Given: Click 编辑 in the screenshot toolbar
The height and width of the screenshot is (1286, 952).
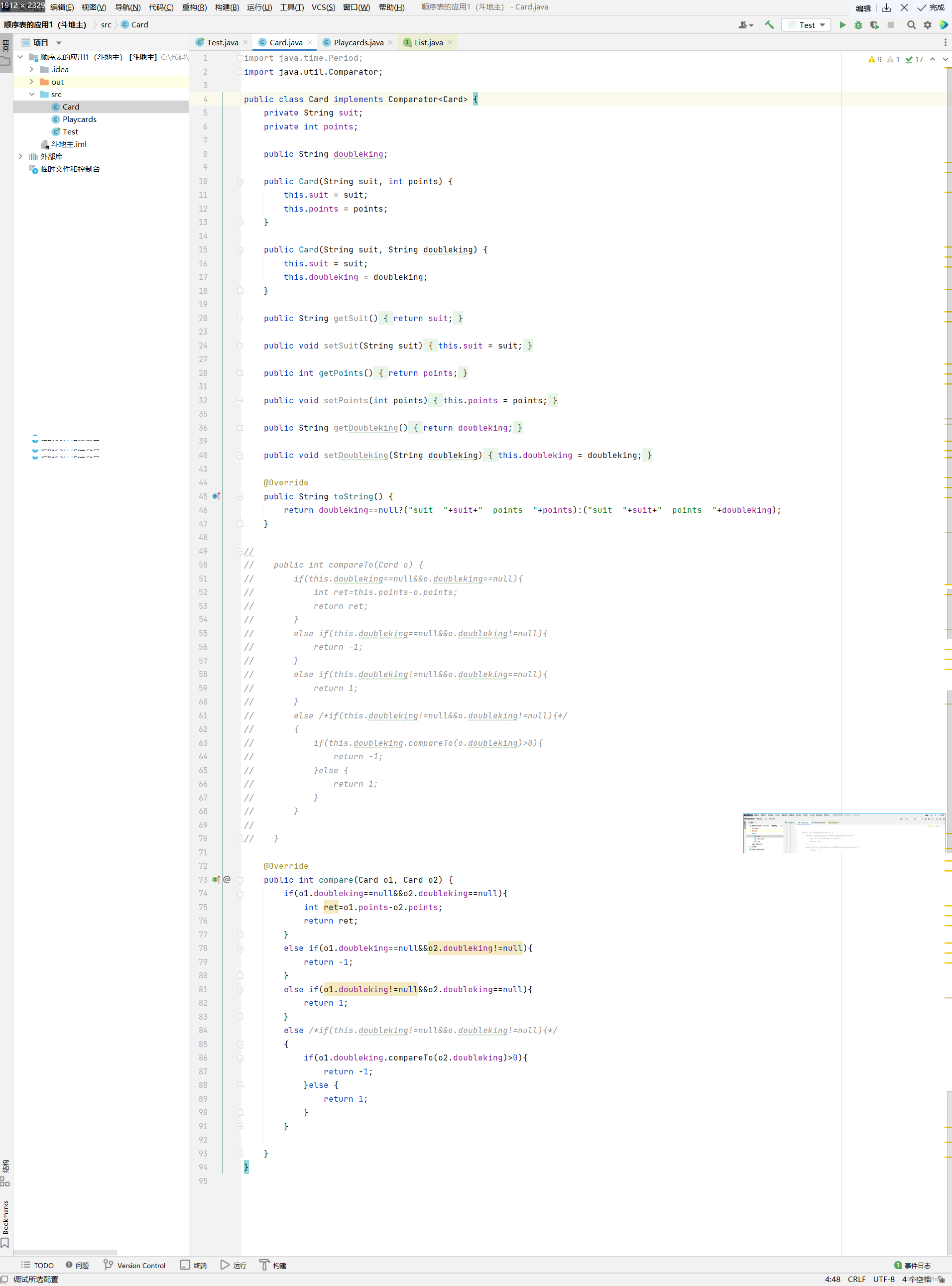Looking at the screenshot, I should click(x=863, y=8).
